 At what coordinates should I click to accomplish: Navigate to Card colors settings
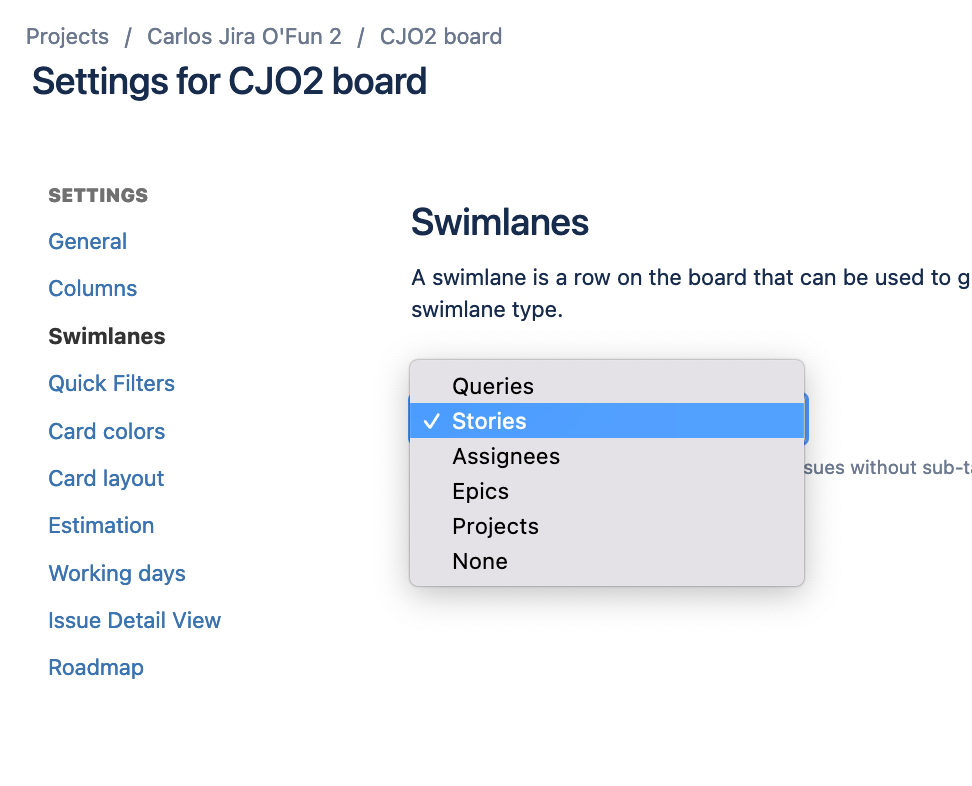[107, 431]
